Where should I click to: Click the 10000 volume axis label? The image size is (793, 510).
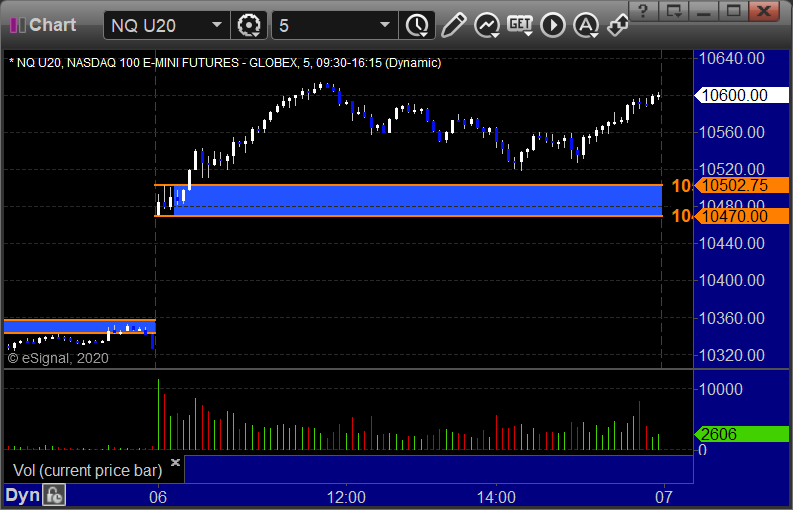point(721,389)
